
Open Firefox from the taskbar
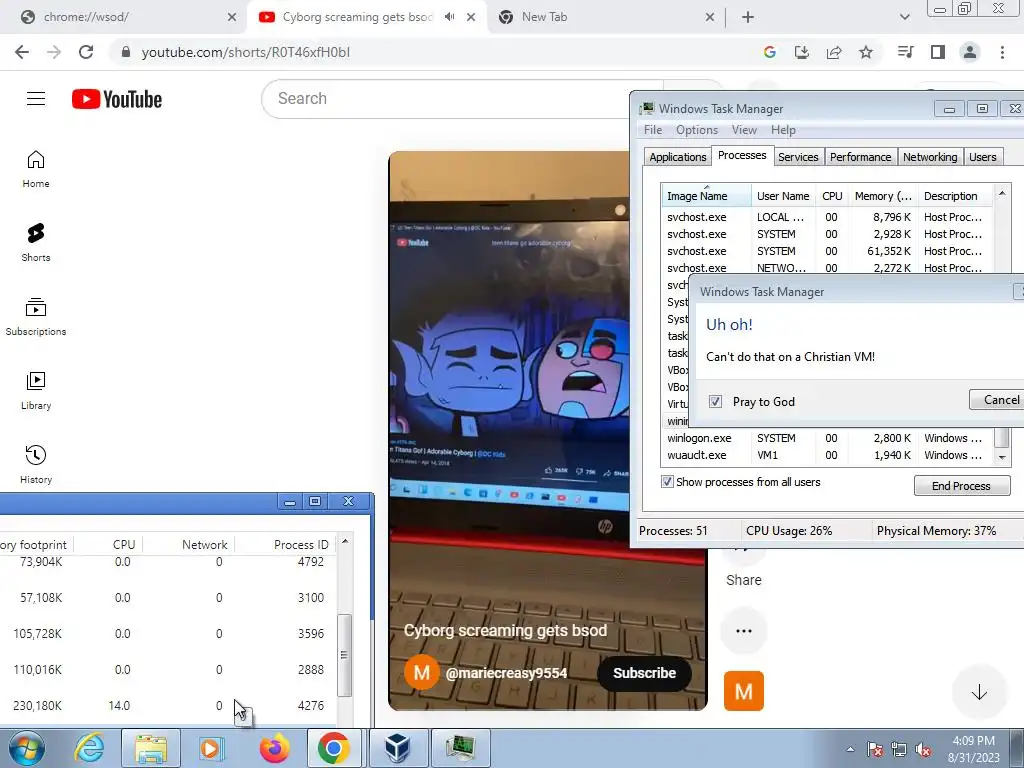274,748
